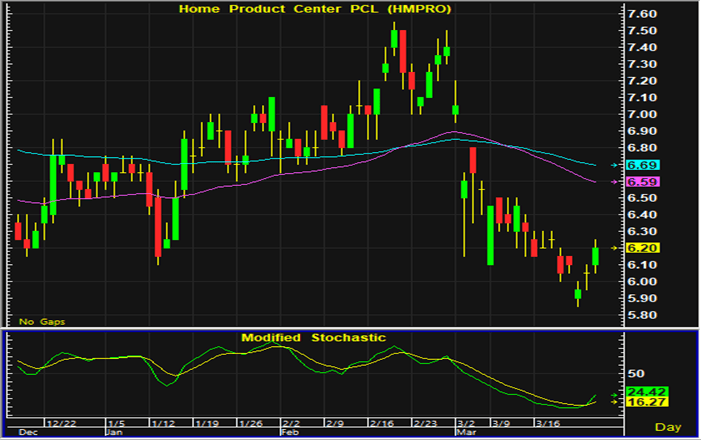The height and width of the screenshot is (440, 701).
Task: Click the magenta 6.59 moving average tag
Action: 640,182
